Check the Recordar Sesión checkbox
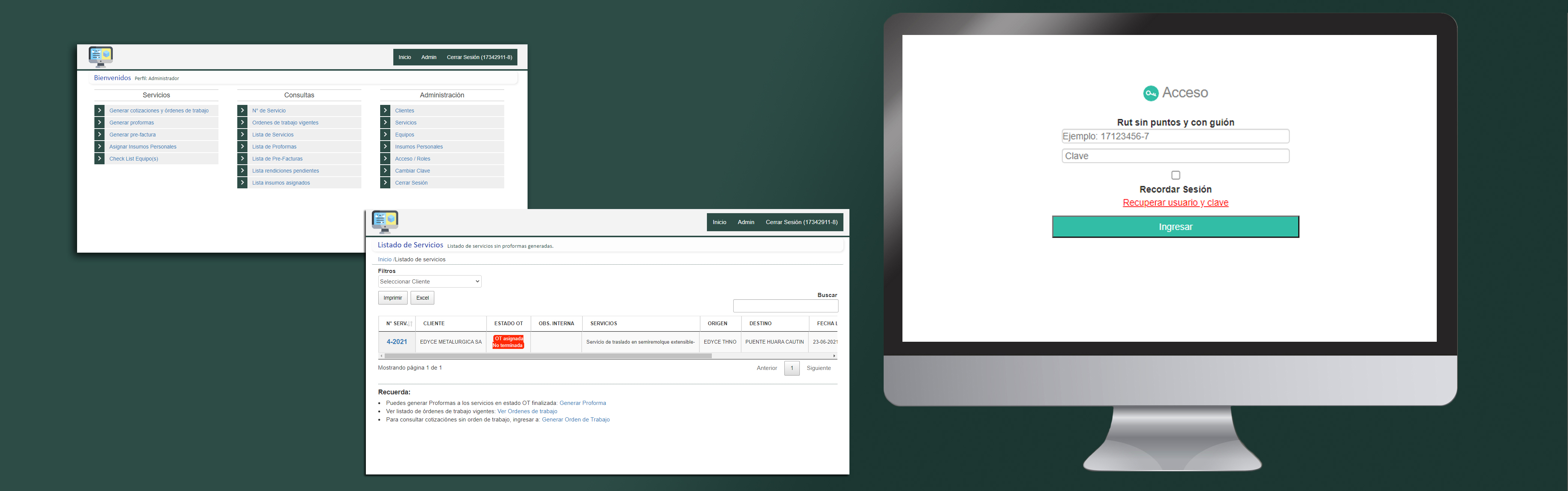 pyautogui.click(x=1175, y=175)
